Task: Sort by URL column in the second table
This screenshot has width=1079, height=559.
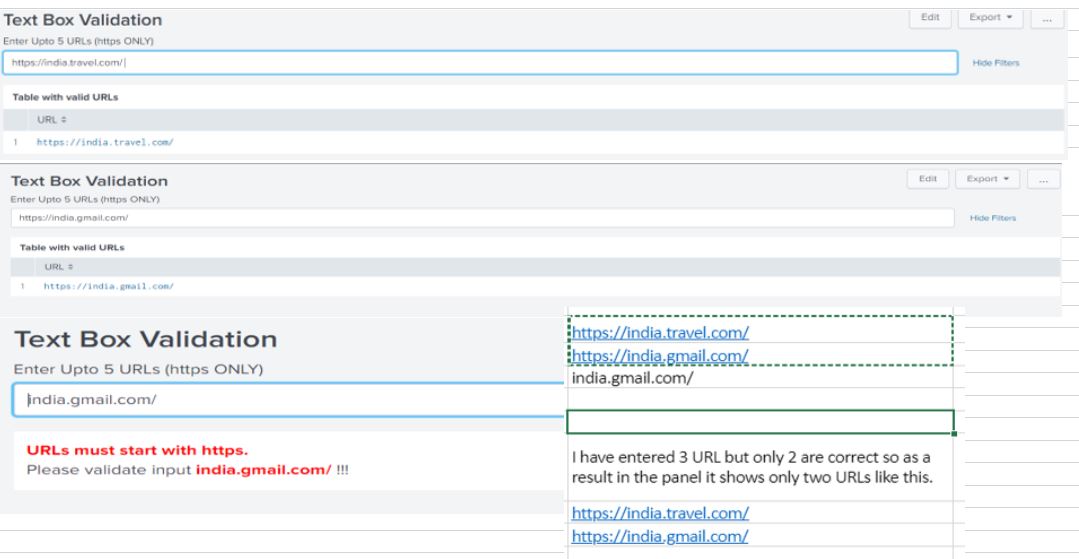Action: [x=55, y=268]
